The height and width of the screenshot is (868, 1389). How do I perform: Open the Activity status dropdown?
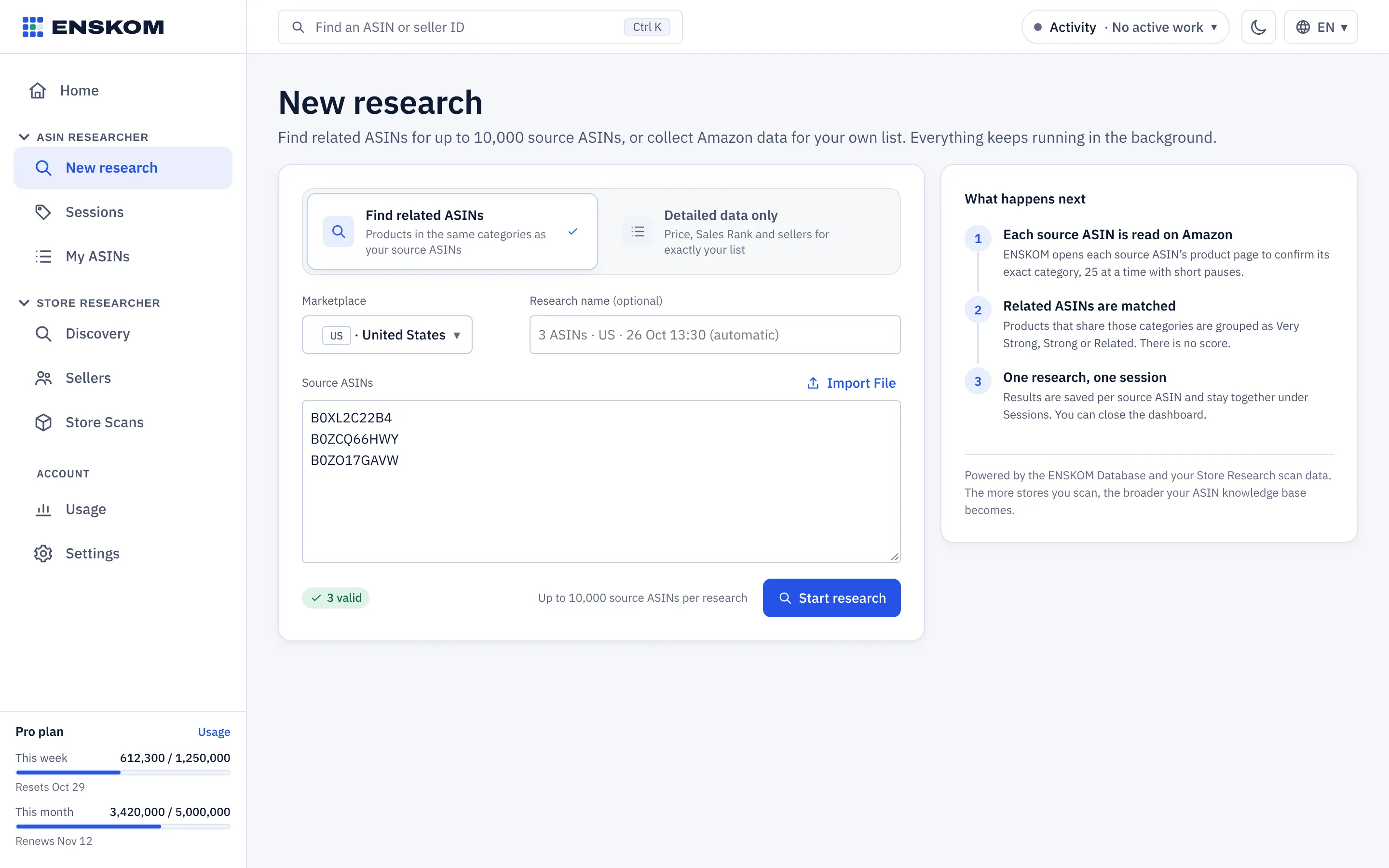1125,27
